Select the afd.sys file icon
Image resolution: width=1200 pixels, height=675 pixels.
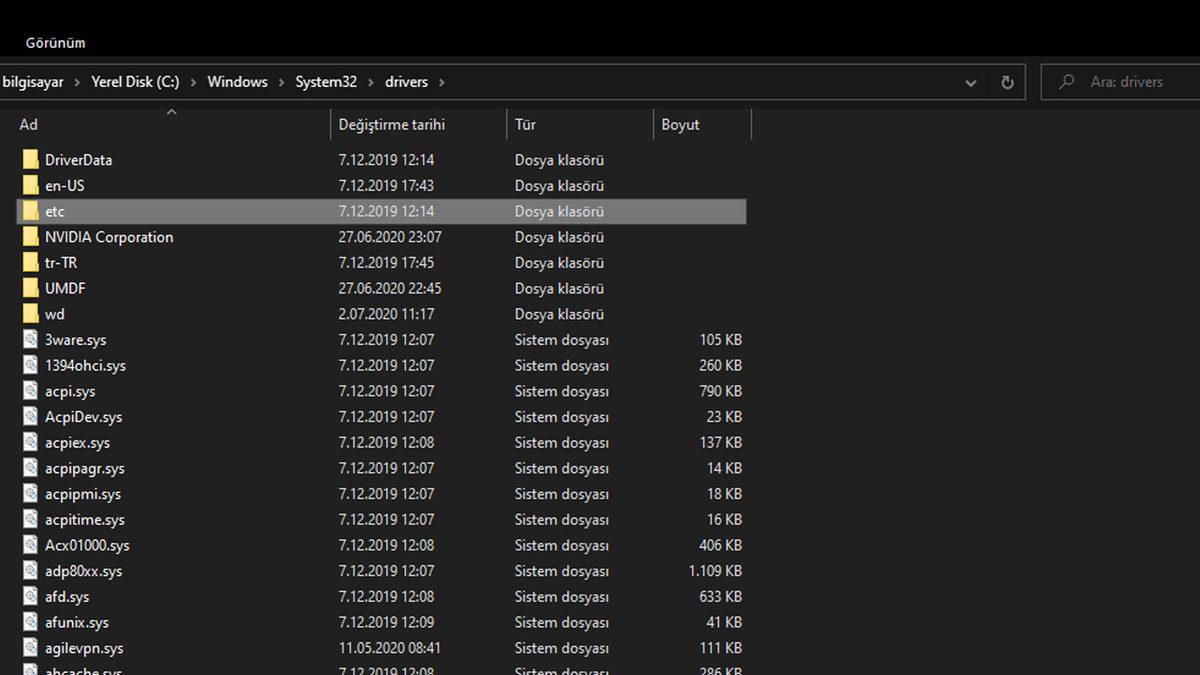coord(30,596)
